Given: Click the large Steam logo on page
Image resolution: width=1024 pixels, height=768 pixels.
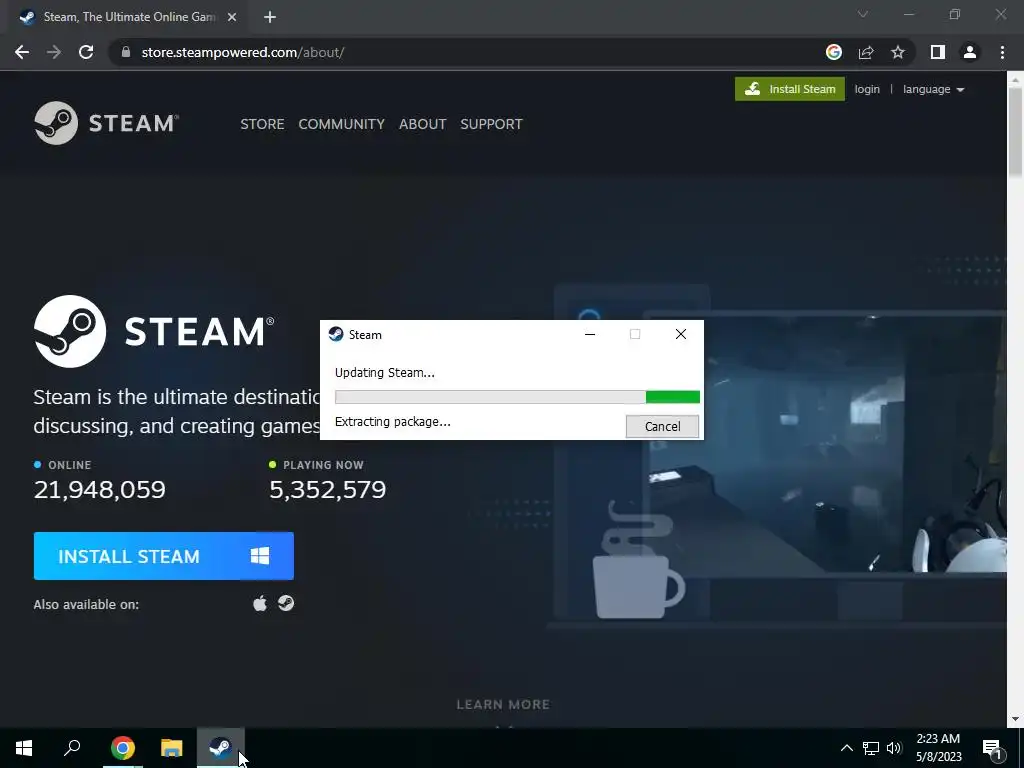Looking at the screenshot, I should click(154, 331).
